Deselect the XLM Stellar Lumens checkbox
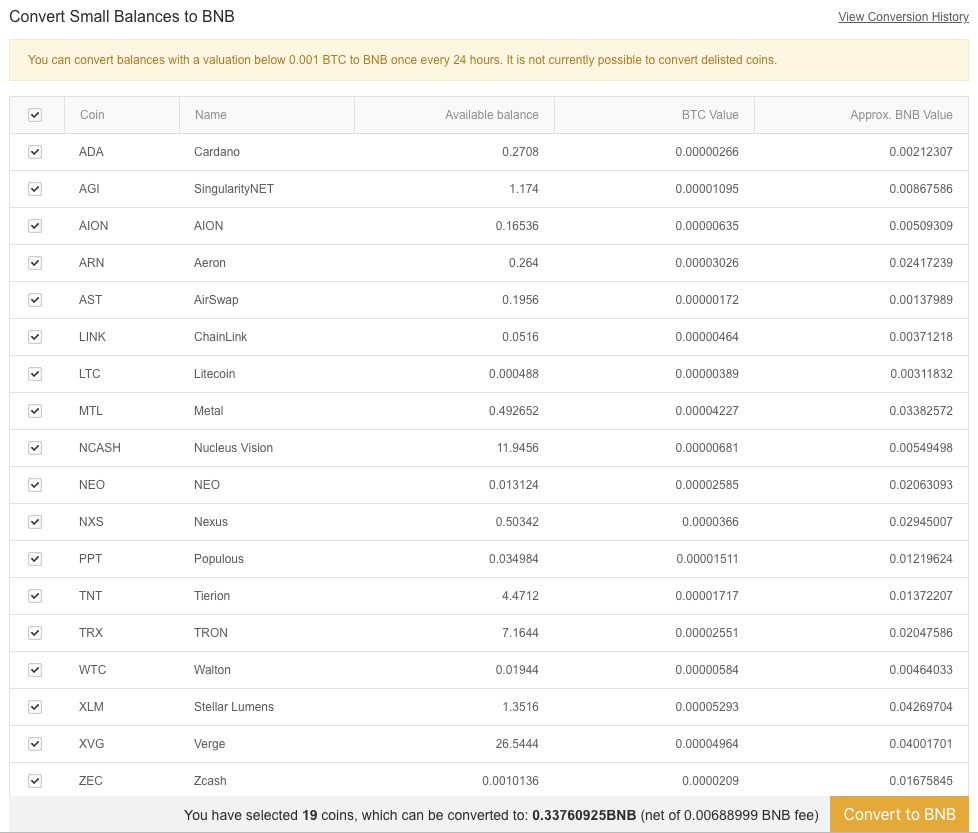Image resolution: width=978 pixels, height=833 pixels. [35, 707]
